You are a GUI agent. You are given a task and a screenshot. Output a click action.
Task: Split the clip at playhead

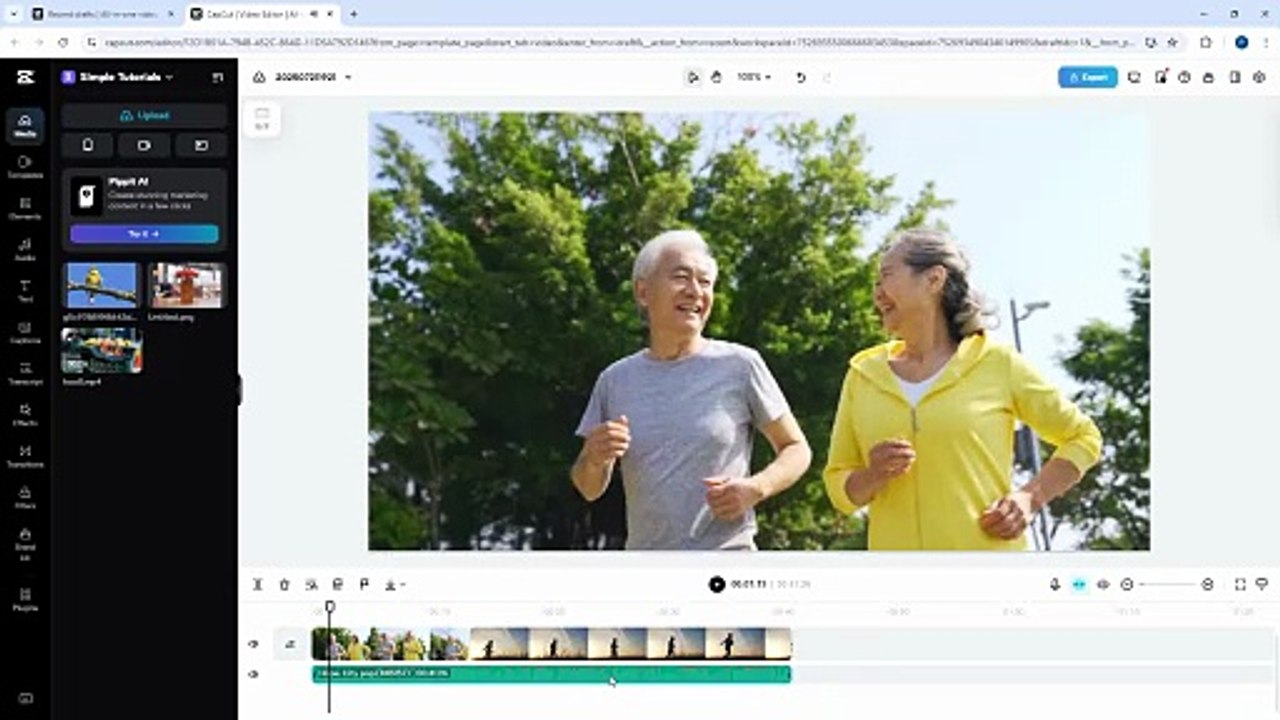[x=257, y=584]
